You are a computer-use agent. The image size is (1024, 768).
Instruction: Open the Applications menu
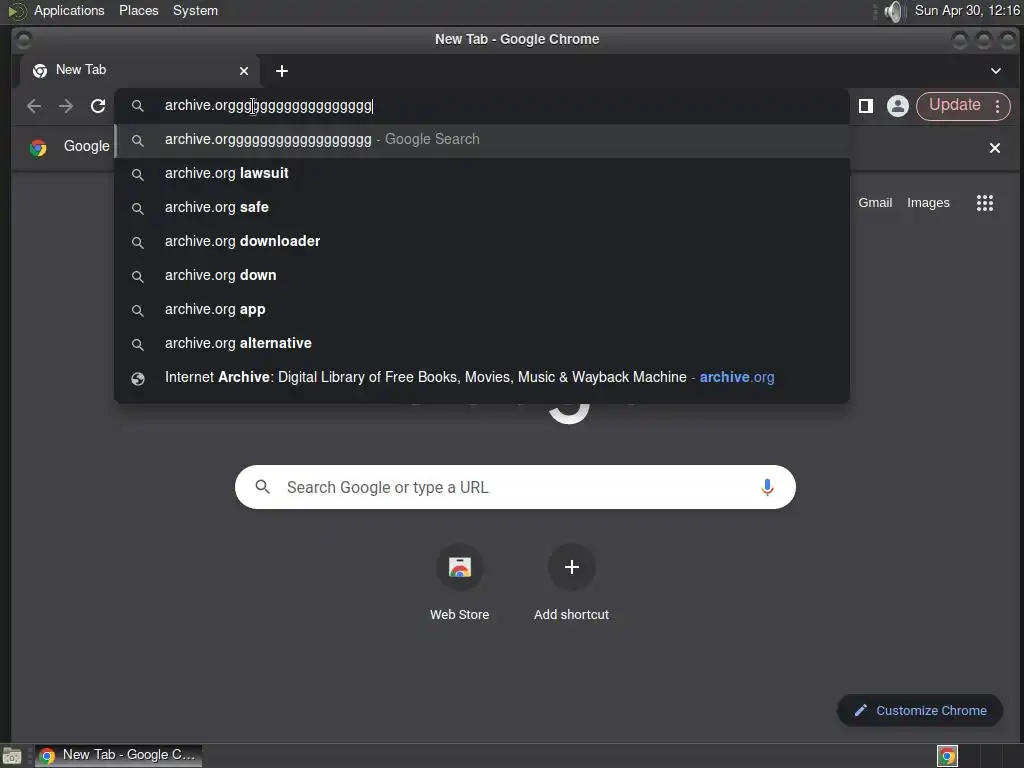point(69,10)
